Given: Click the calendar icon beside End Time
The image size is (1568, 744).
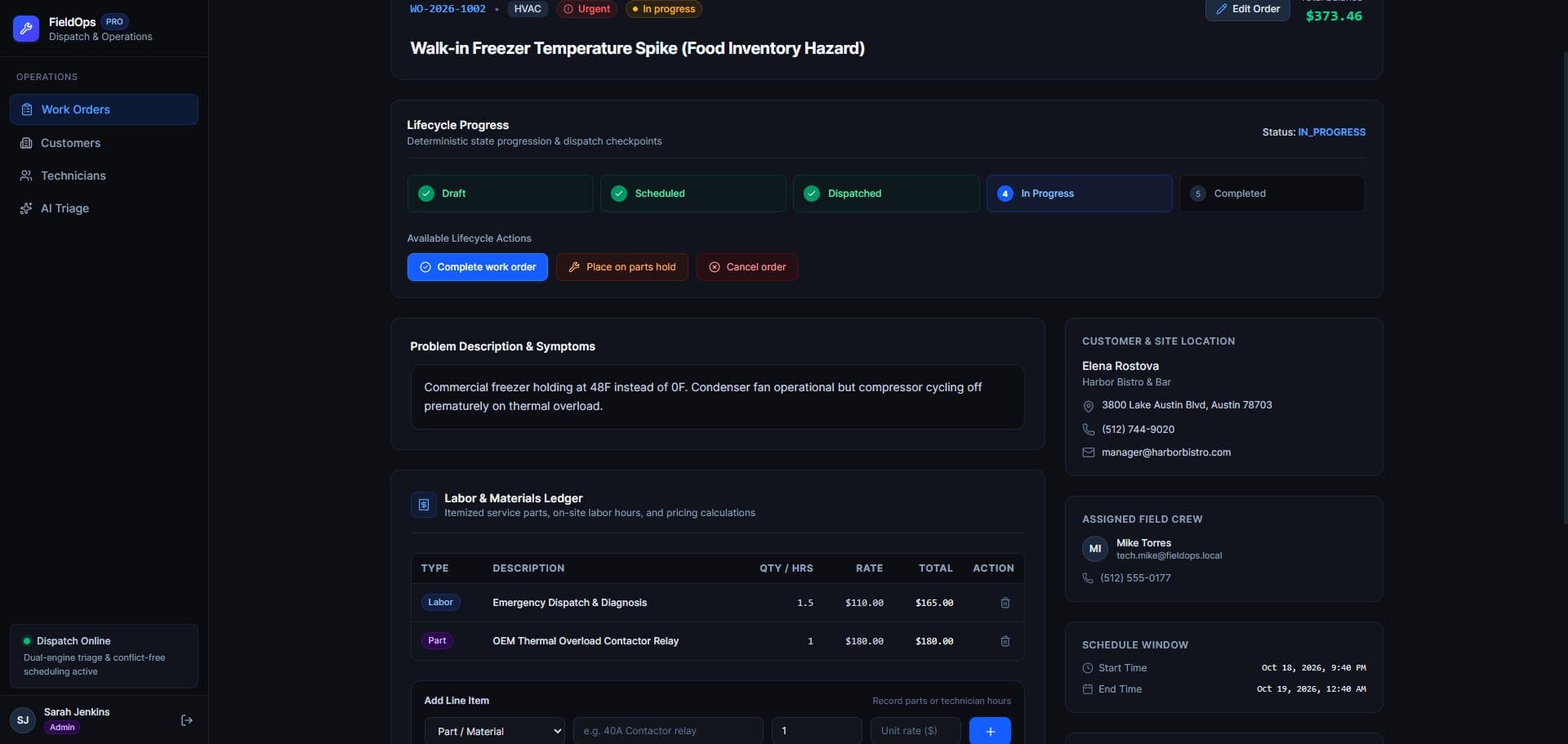Looking at the screenshot, I should tap(1088, 689).
